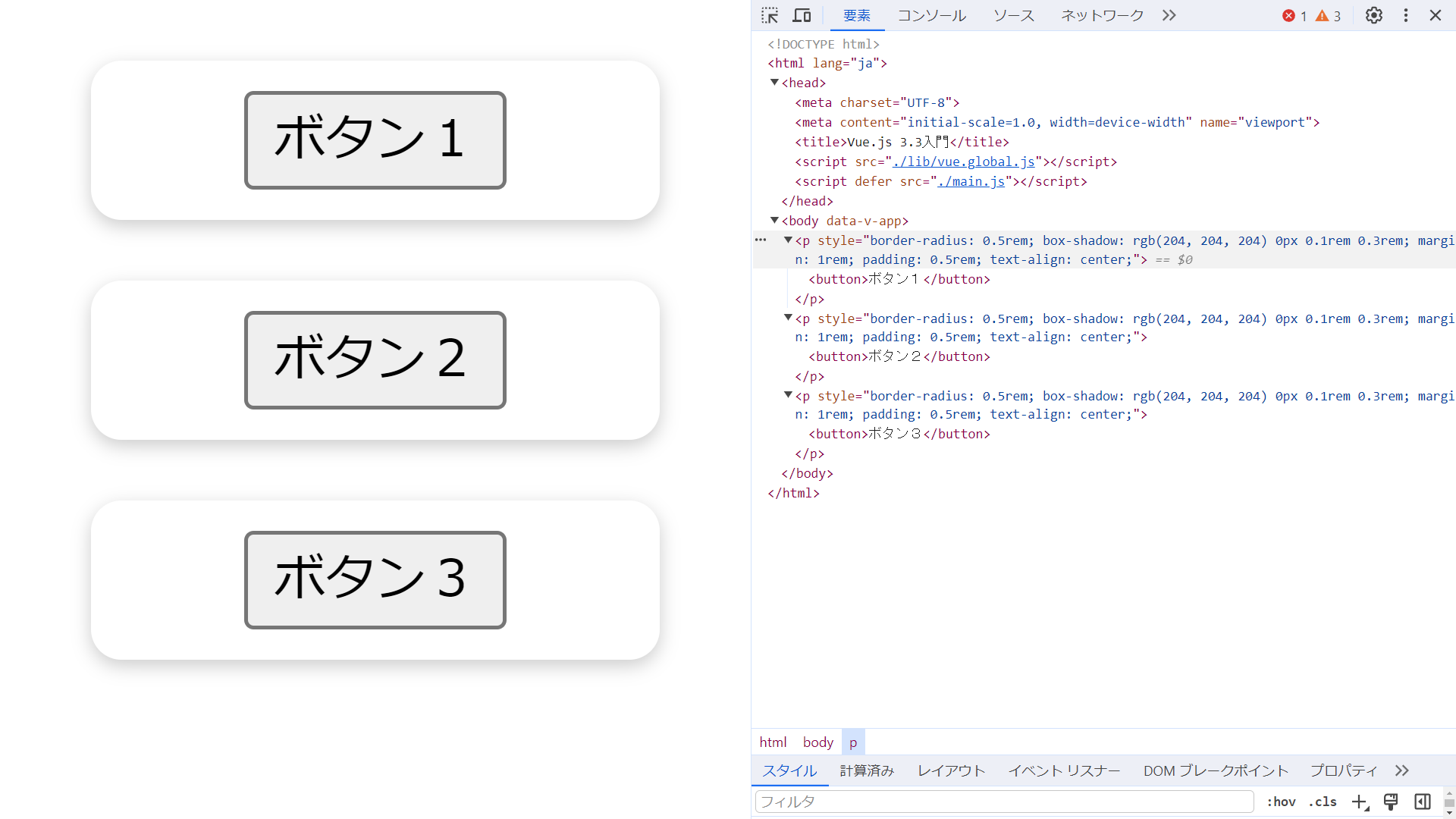Click the warning count triangle indicator
The height and width of the screenshot is (819, 1456).
point(1328,16)
